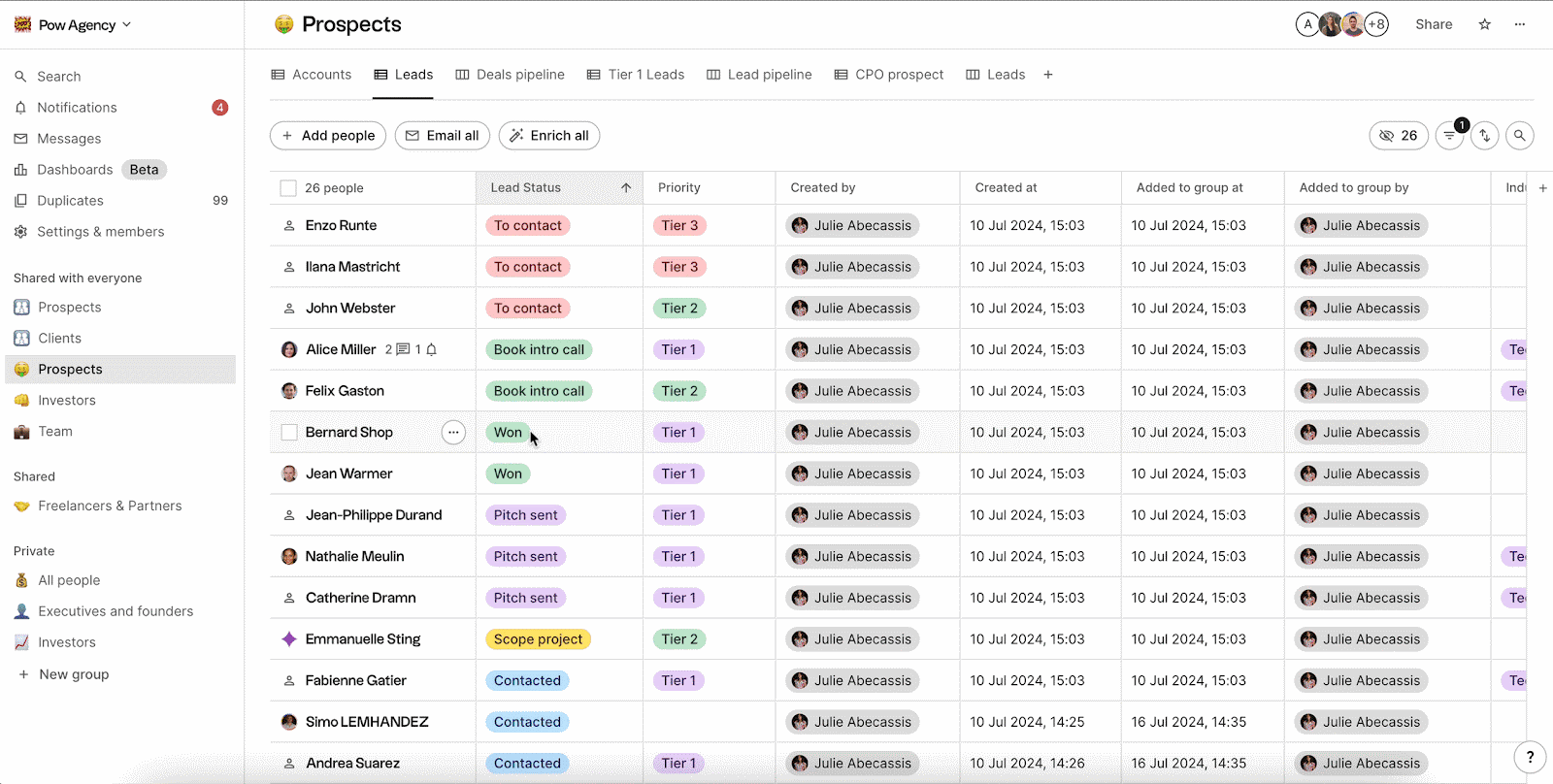The width and height of the screenshot is (1553, 784).
Task: Toggle the Lead Status sort arrow
Action: [626, 188]
